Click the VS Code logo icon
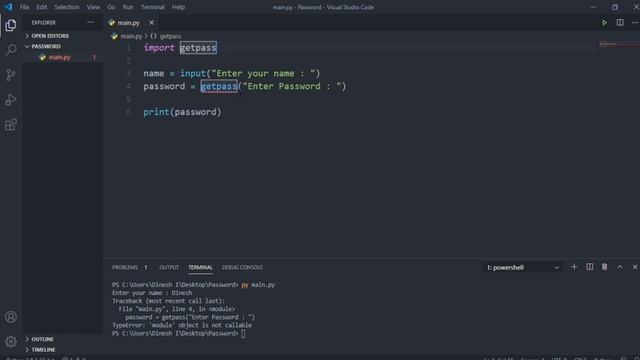This screenshot has width=640, height=360. (x=8, y=7)
